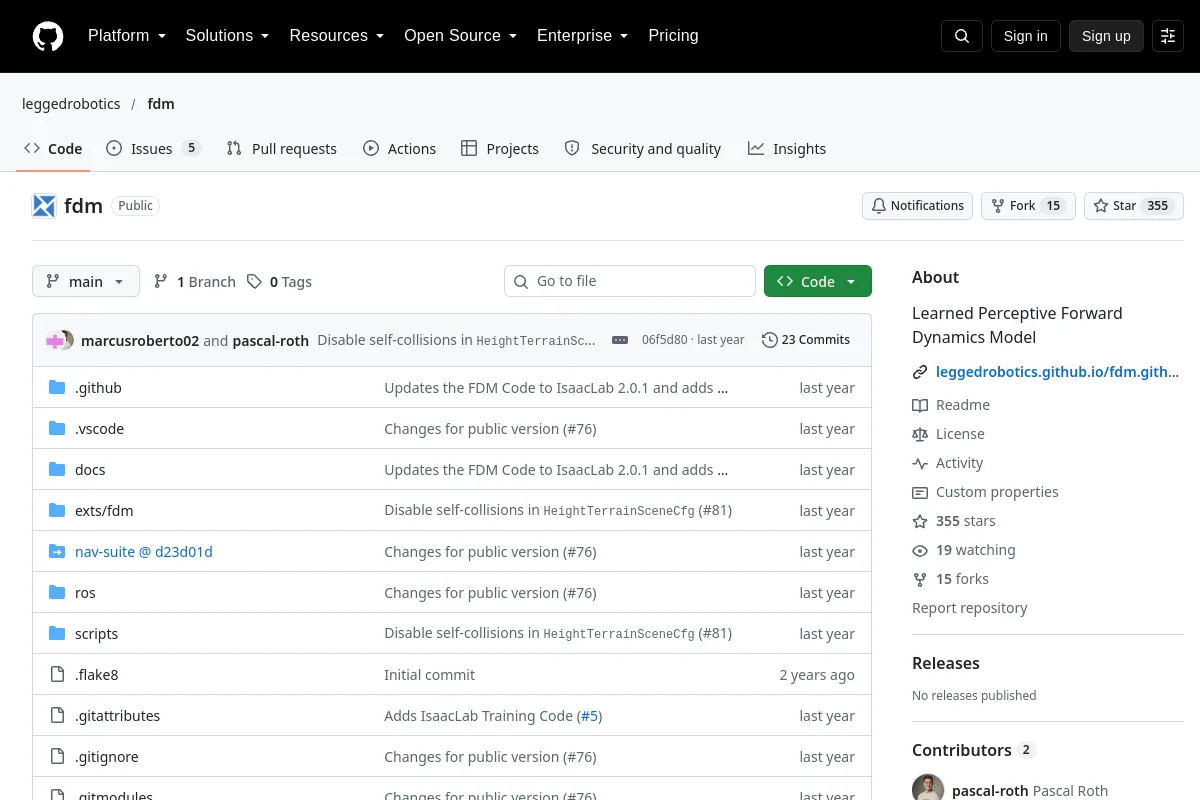1200x800 pixels.
Task: Click the branch icon beside 1 Branch
Action: click(161, 282)
